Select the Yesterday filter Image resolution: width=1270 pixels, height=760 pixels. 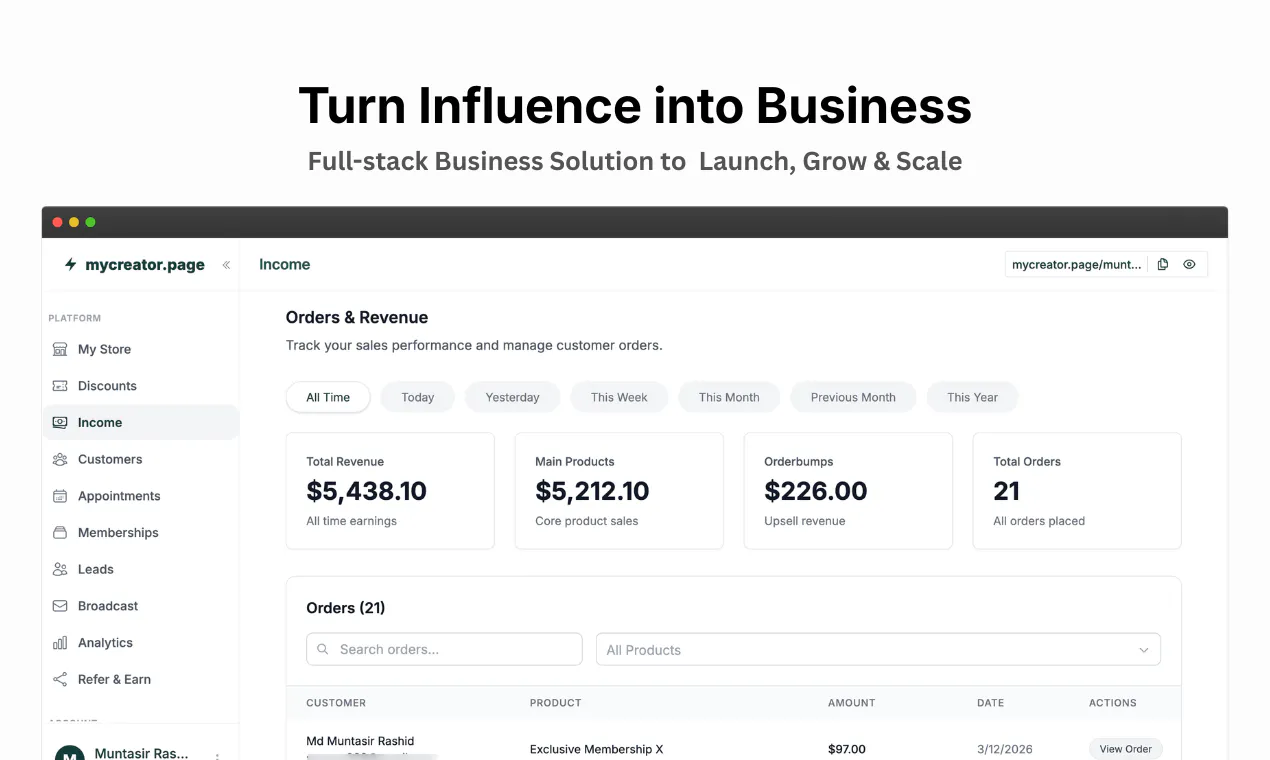pos(513,397)
